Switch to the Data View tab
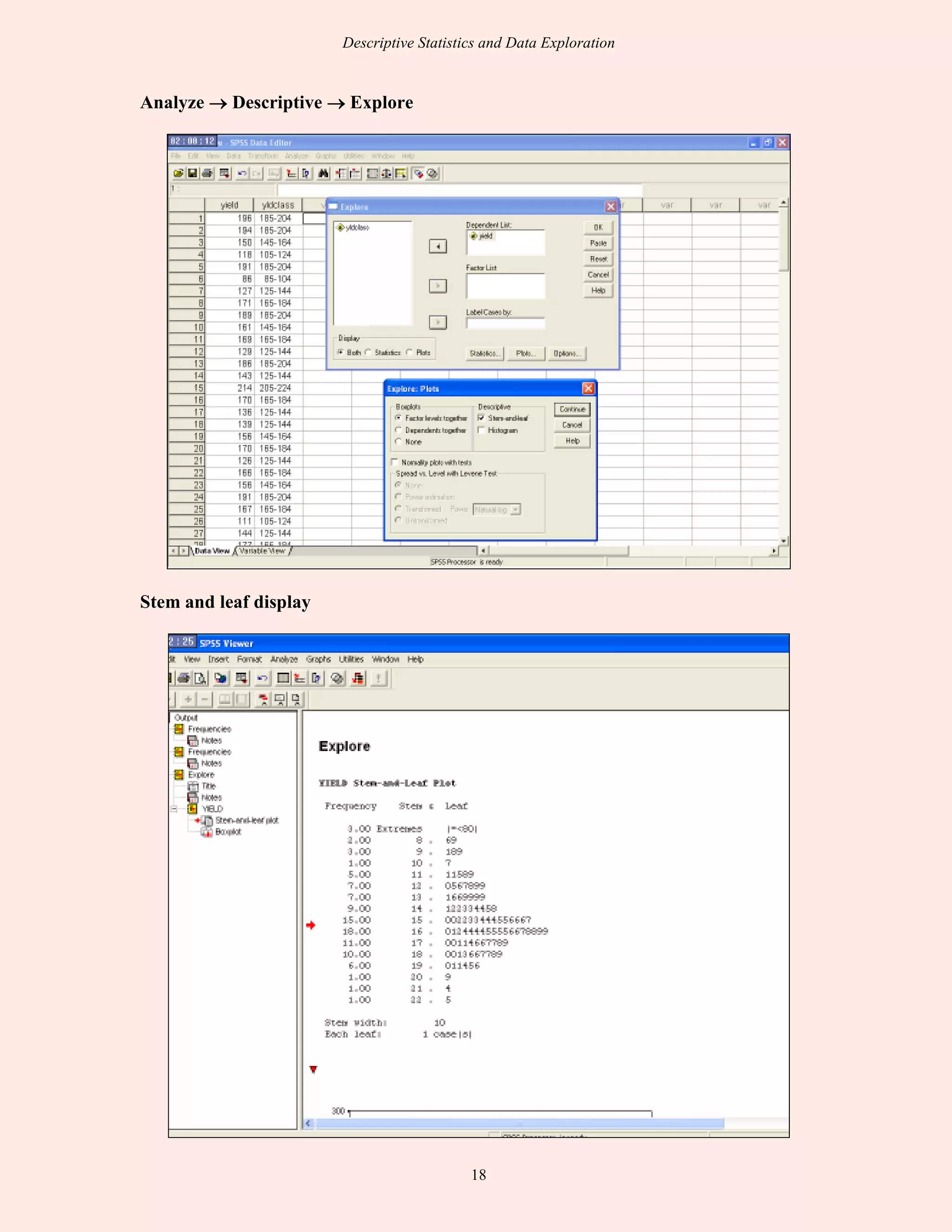 (x=212, y=551)
